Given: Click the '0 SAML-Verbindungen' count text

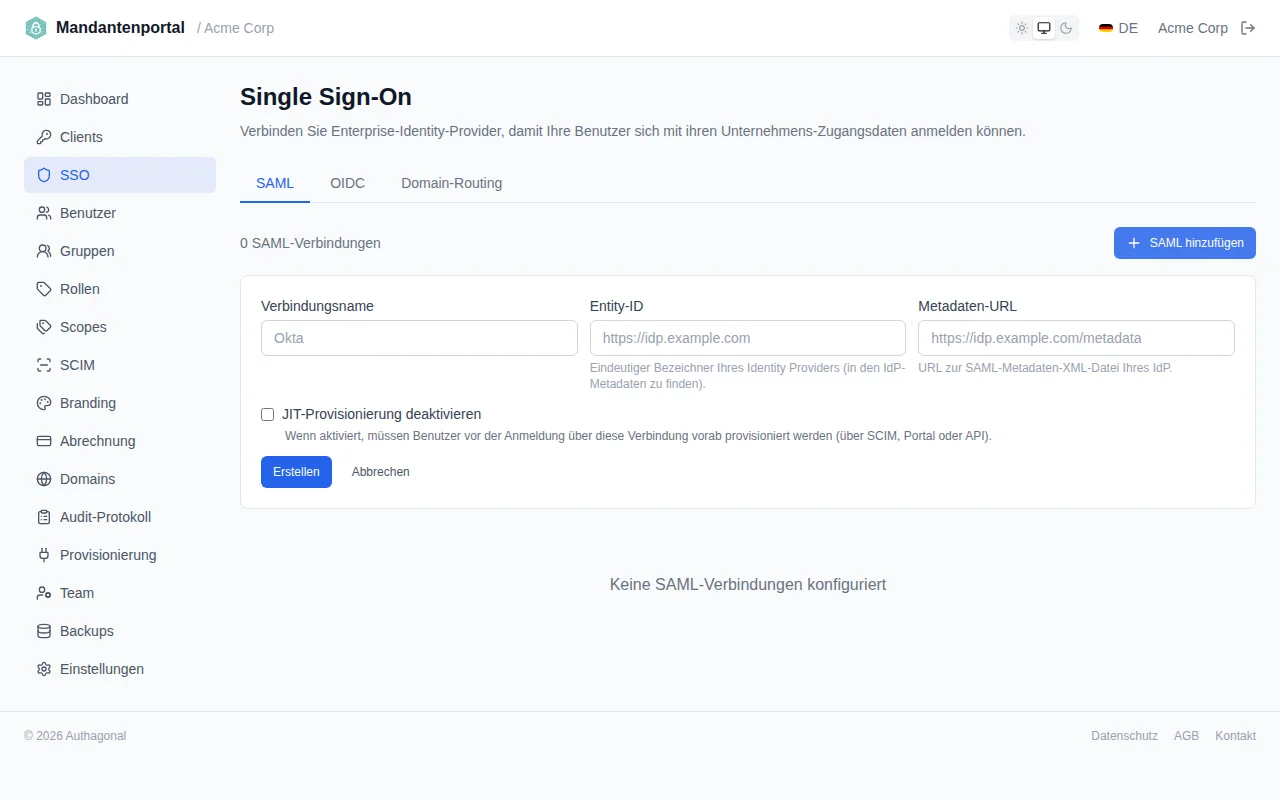Looking at the screenshot, I should (310, 243).
